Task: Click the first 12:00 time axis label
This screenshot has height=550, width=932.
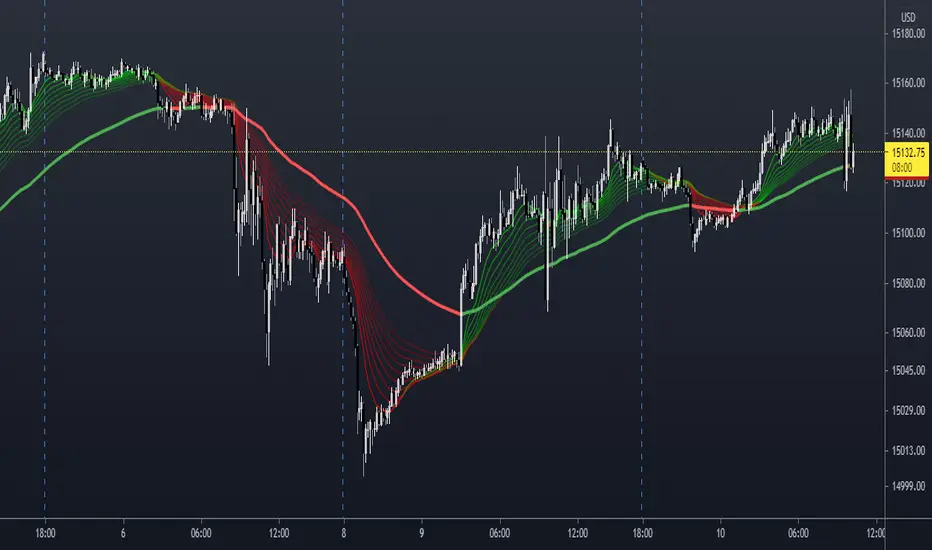Action: coord(279,533)
